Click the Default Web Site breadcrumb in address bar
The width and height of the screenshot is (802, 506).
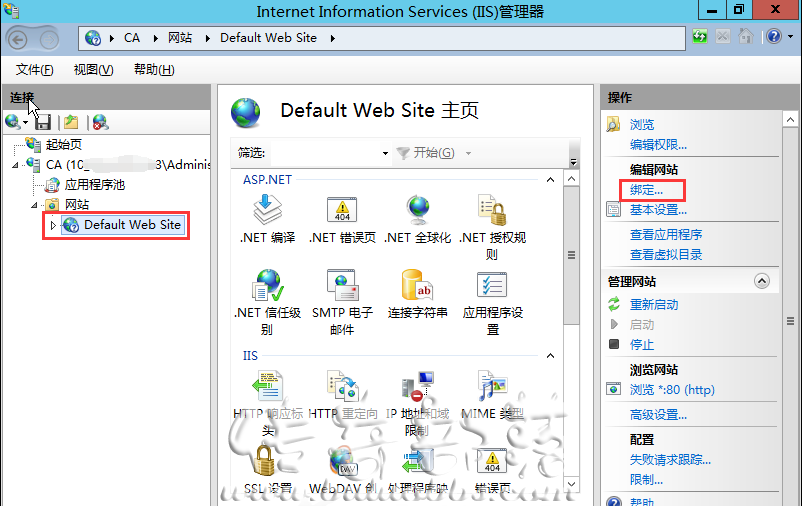tap(269, 38)
